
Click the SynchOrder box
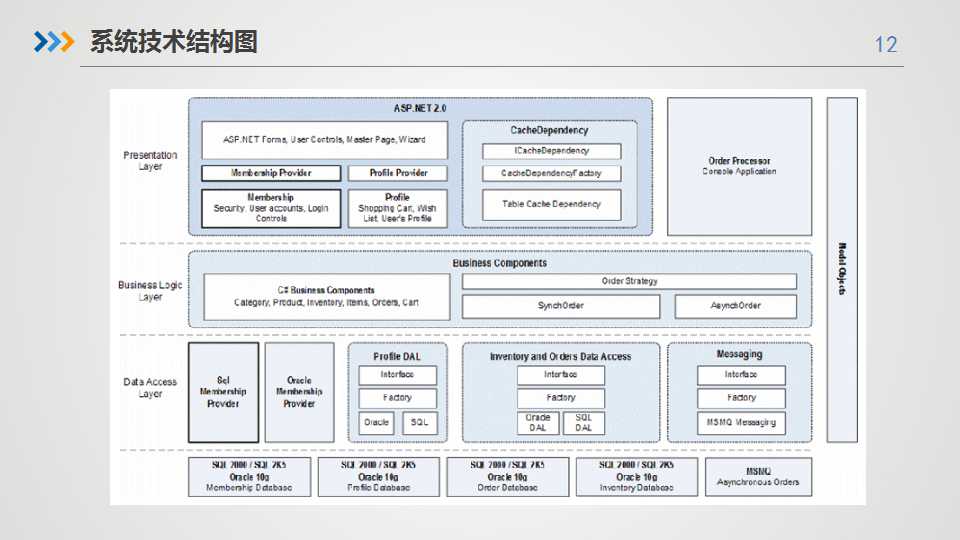[561, 306]
